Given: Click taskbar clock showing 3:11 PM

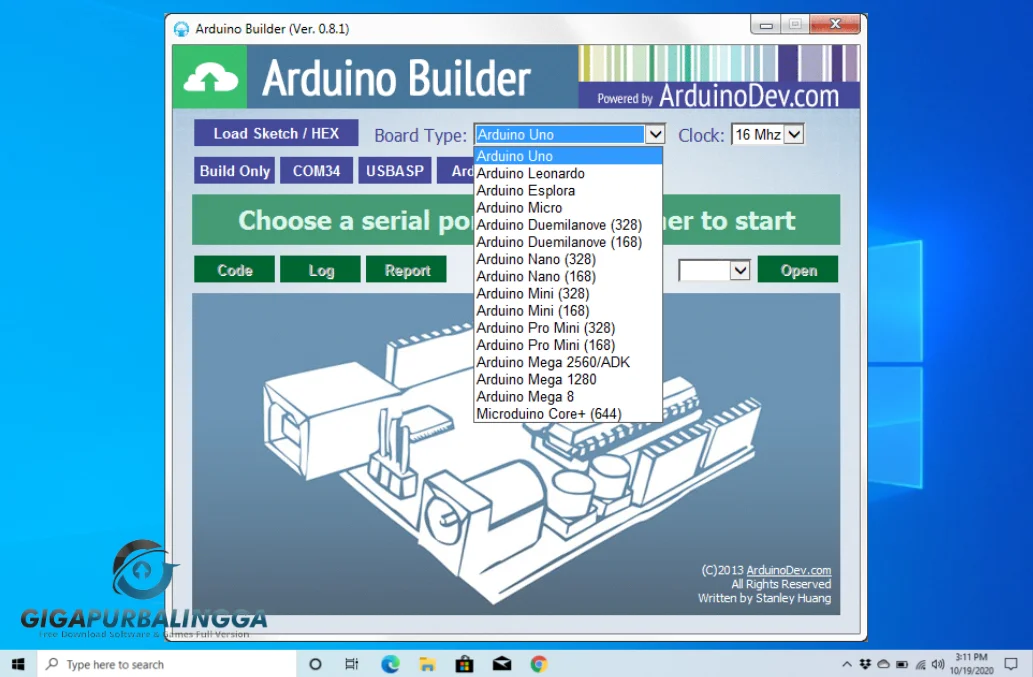Looking at the screenshot, I should [x=972, y=664].
